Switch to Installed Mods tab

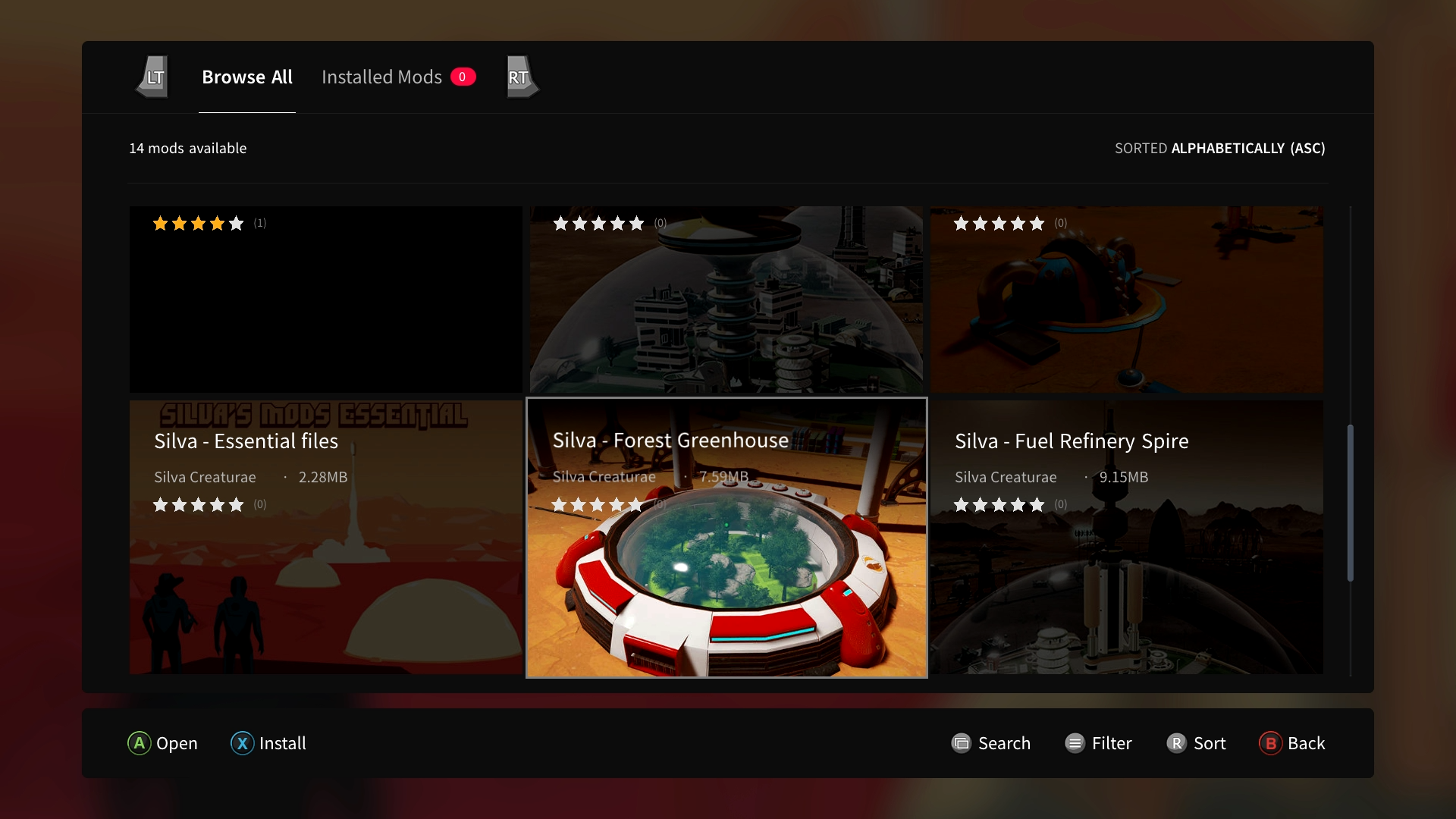coord(396,77)
